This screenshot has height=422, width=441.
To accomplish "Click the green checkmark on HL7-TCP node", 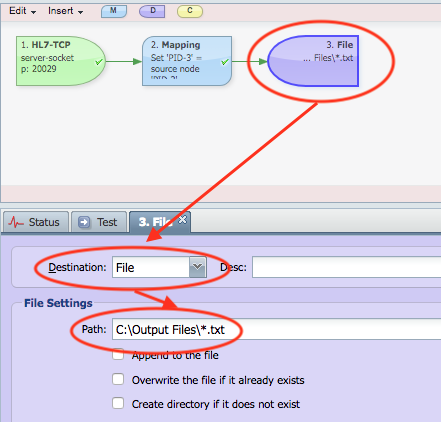I will point(99,62).
